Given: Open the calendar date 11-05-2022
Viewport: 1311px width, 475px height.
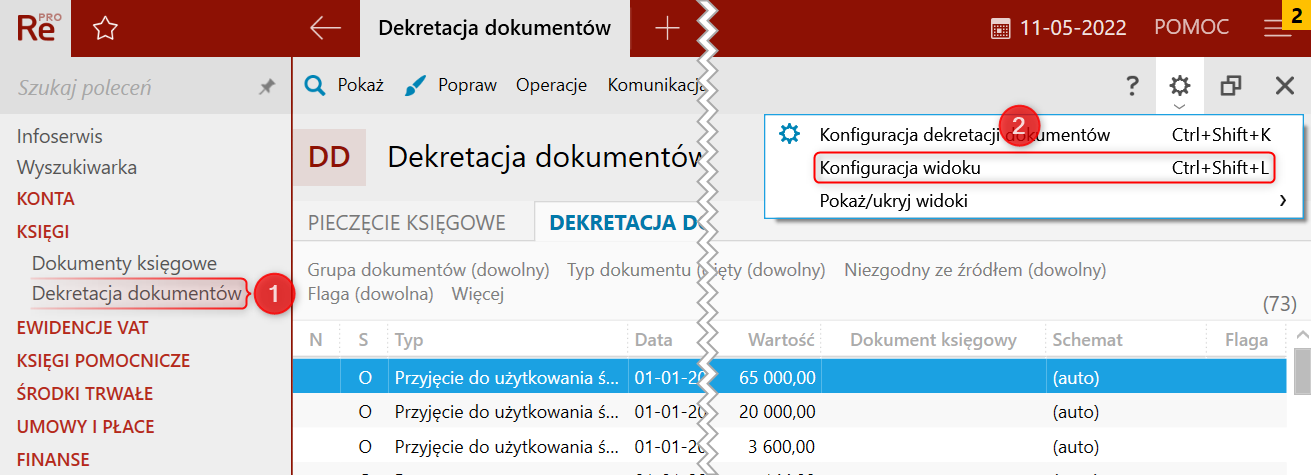Looking at the screenshot, I should point(1058,28).
